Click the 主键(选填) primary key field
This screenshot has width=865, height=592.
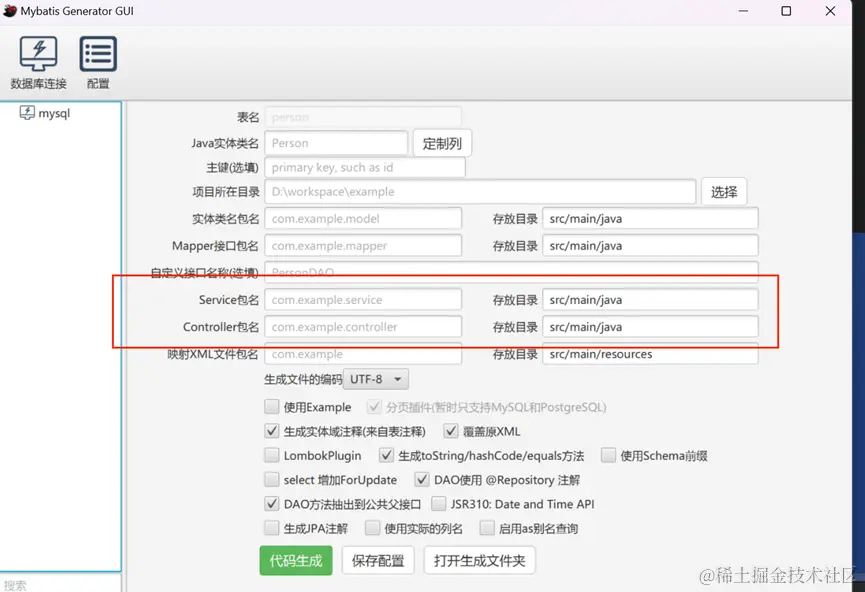365,167
